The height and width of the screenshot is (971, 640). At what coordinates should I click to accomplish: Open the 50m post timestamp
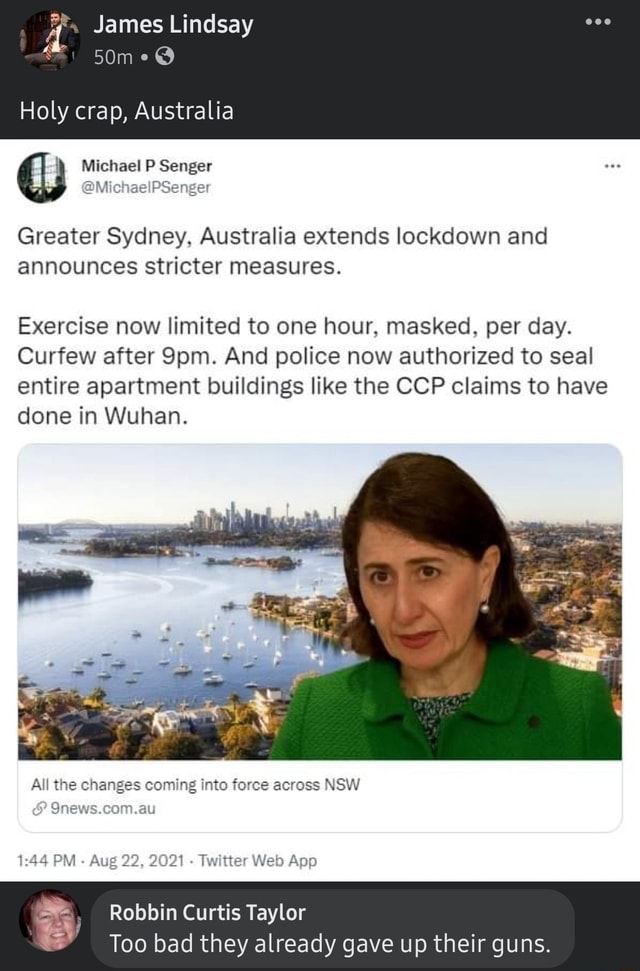(113, 58)
